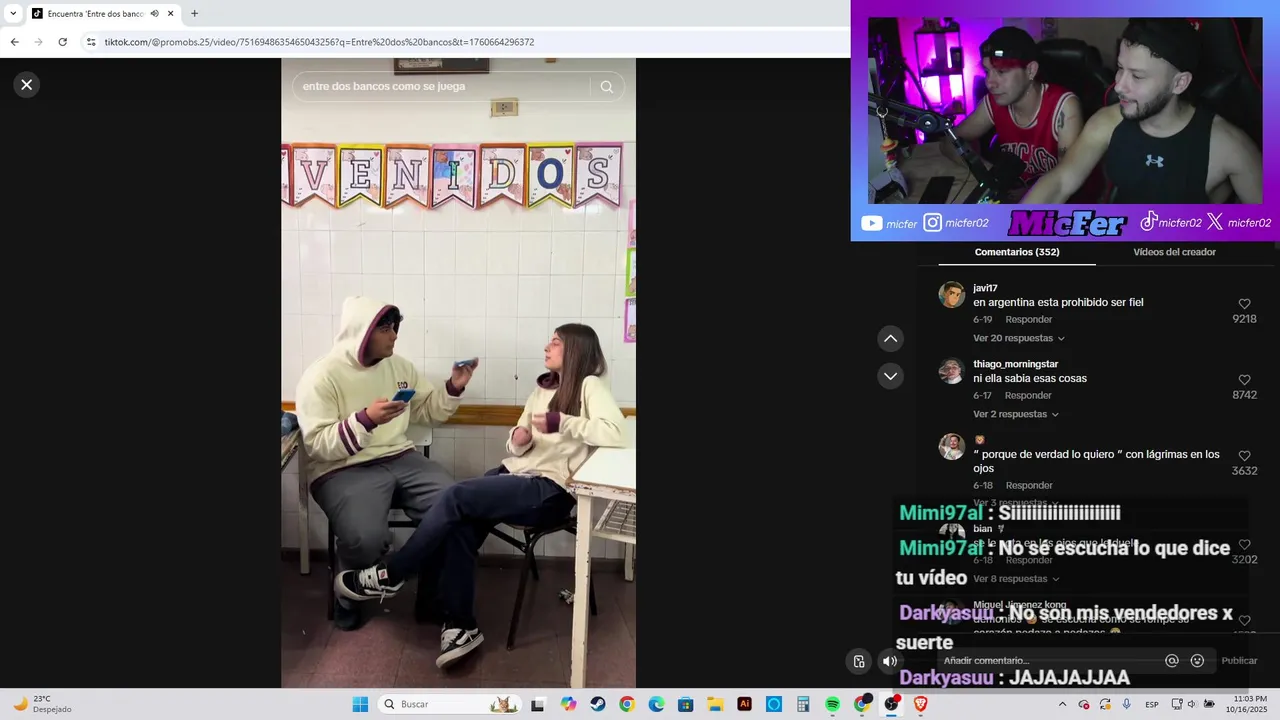Reload the page with the refresh icon
This screenshot has width=1280, height=720.
[x=63, y=42]
